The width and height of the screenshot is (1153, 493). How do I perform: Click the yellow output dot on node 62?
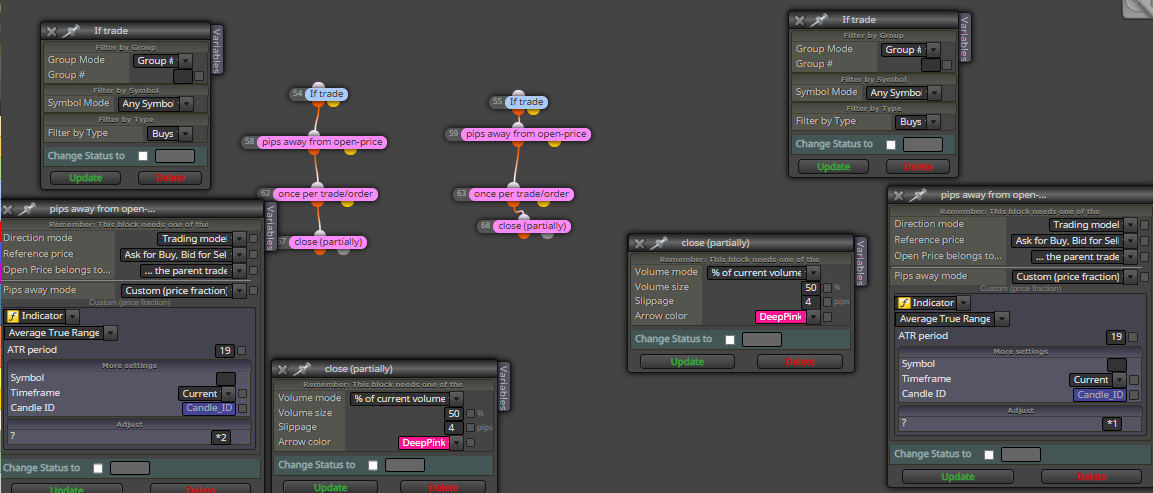click(348, 202)
